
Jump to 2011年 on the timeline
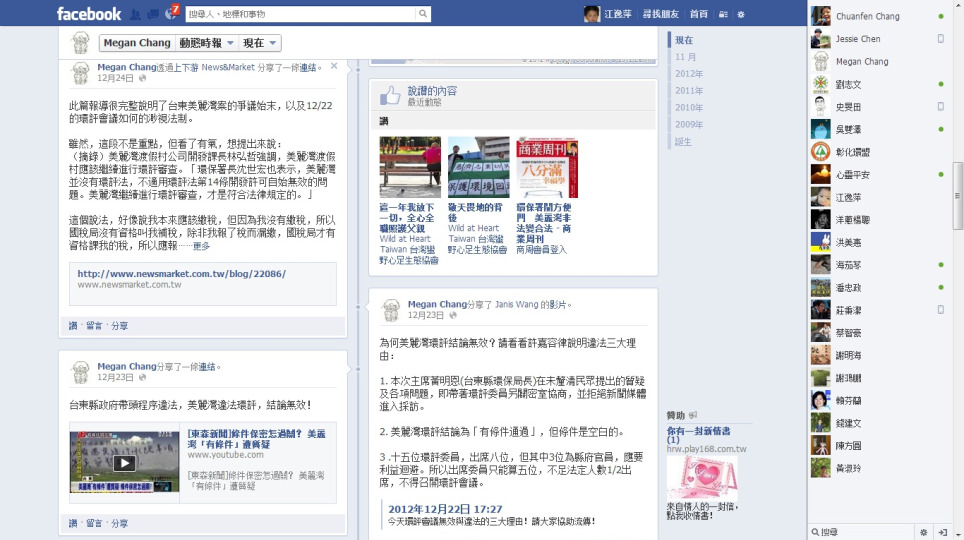tap(689, 90)
